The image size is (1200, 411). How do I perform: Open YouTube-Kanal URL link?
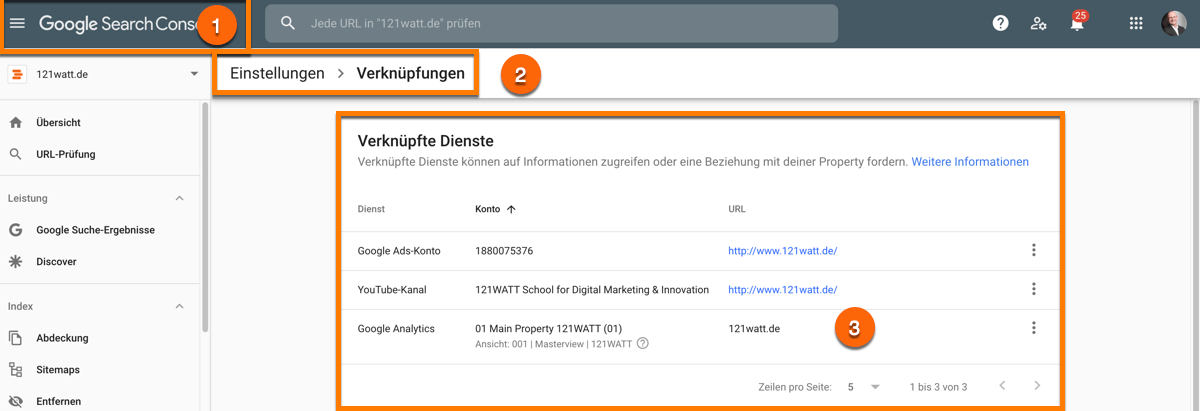tap(783, 290)
